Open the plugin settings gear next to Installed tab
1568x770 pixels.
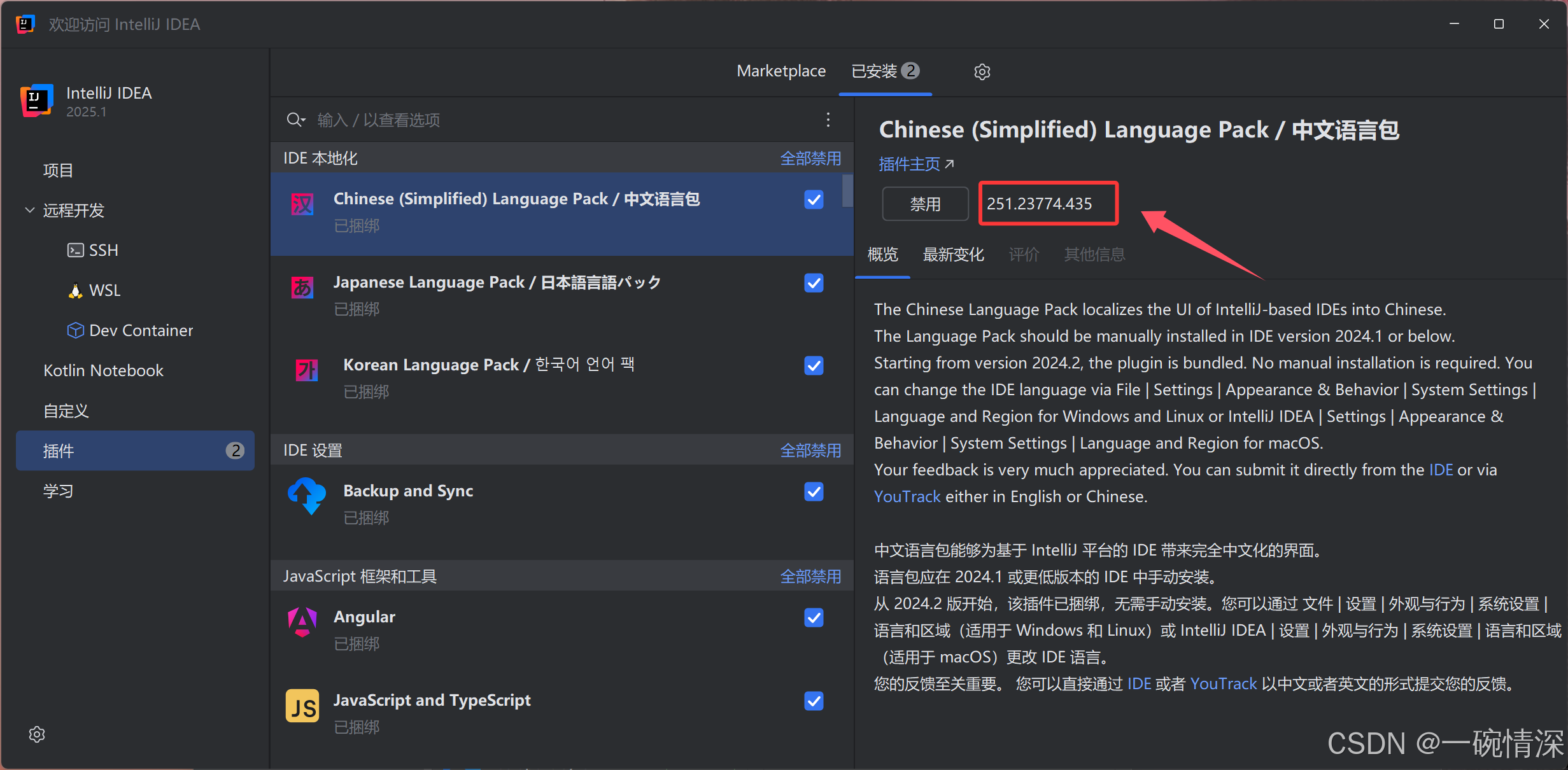tap(982, 71)
